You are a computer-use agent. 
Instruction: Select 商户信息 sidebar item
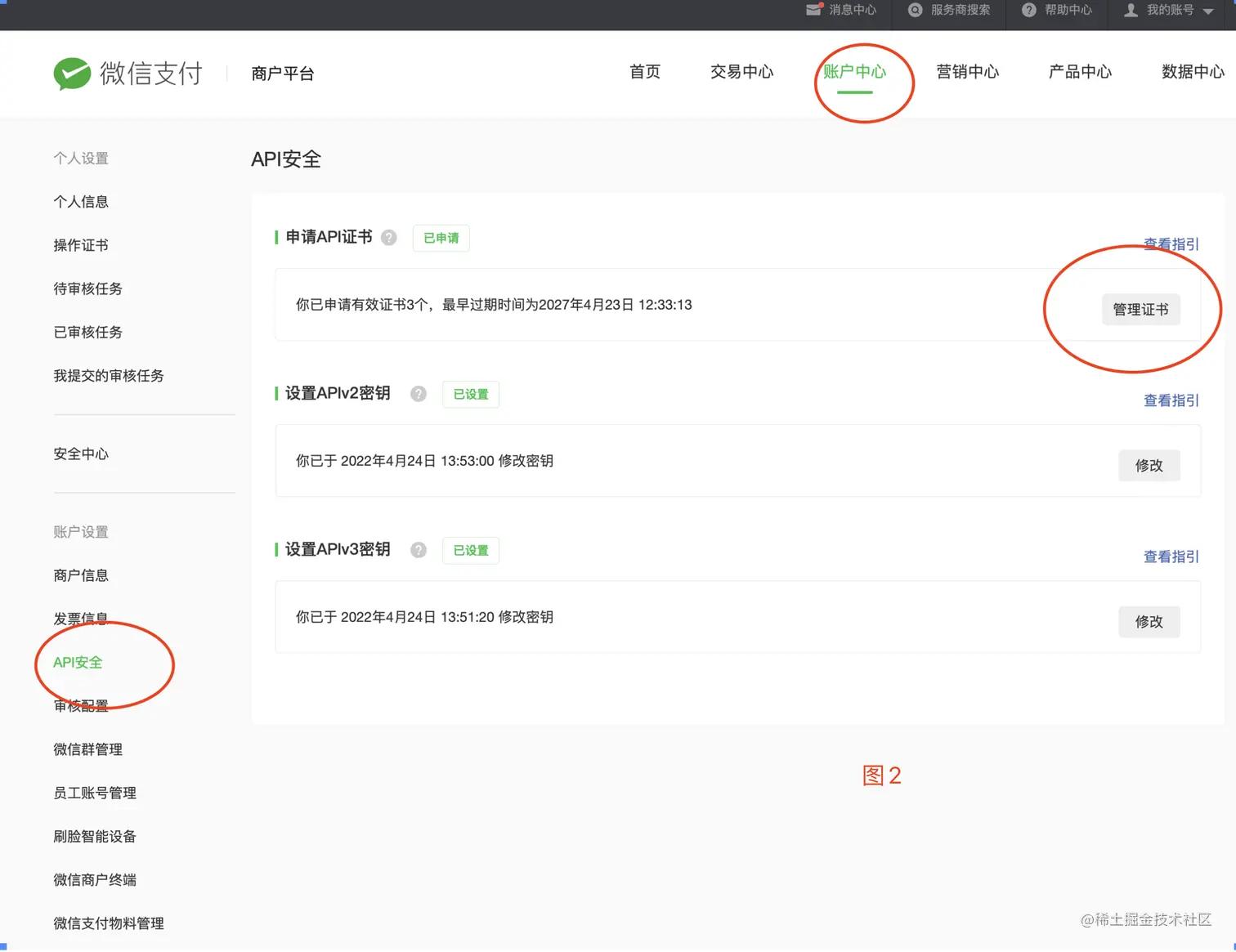81,576
